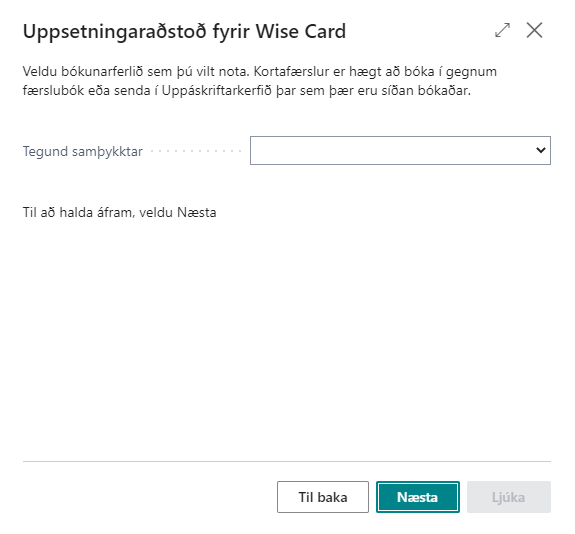Return to previous step via Til baka
Image resolution: width=575 pixels, height=534 pixels.
pos(323,497)
